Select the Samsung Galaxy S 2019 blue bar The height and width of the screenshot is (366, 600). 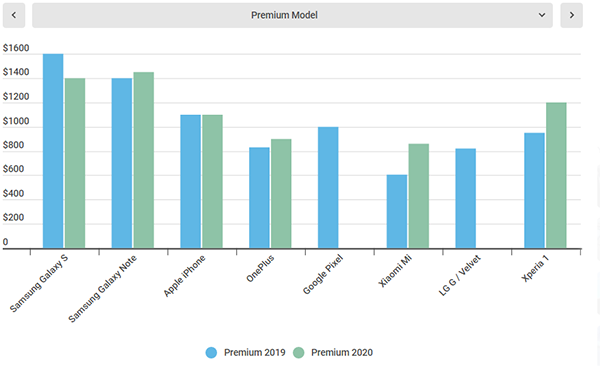coord(53,151)
